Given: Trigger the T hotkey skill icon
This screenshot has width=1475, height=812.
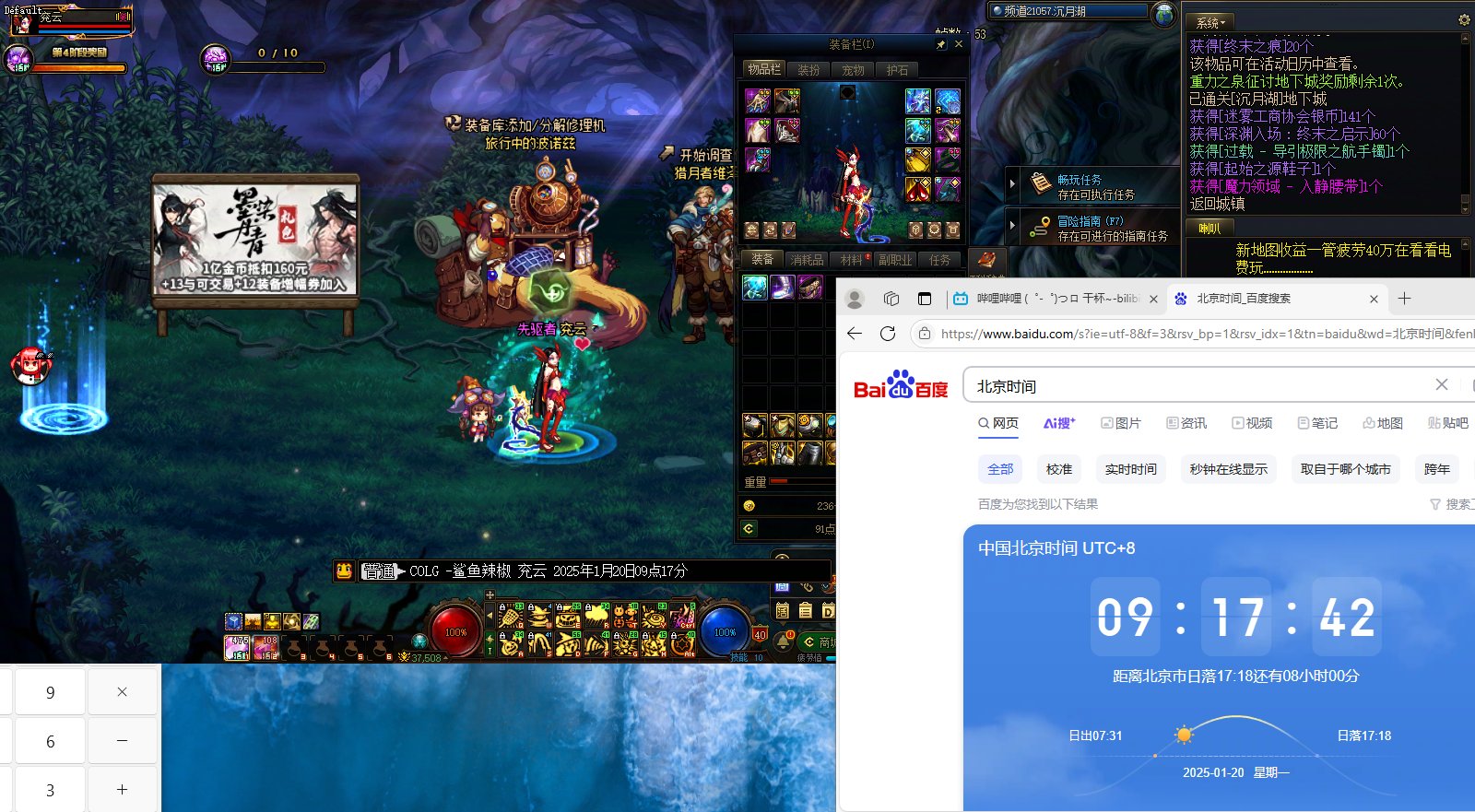Looking at the screenshot, I should click(x=625, y=616).
